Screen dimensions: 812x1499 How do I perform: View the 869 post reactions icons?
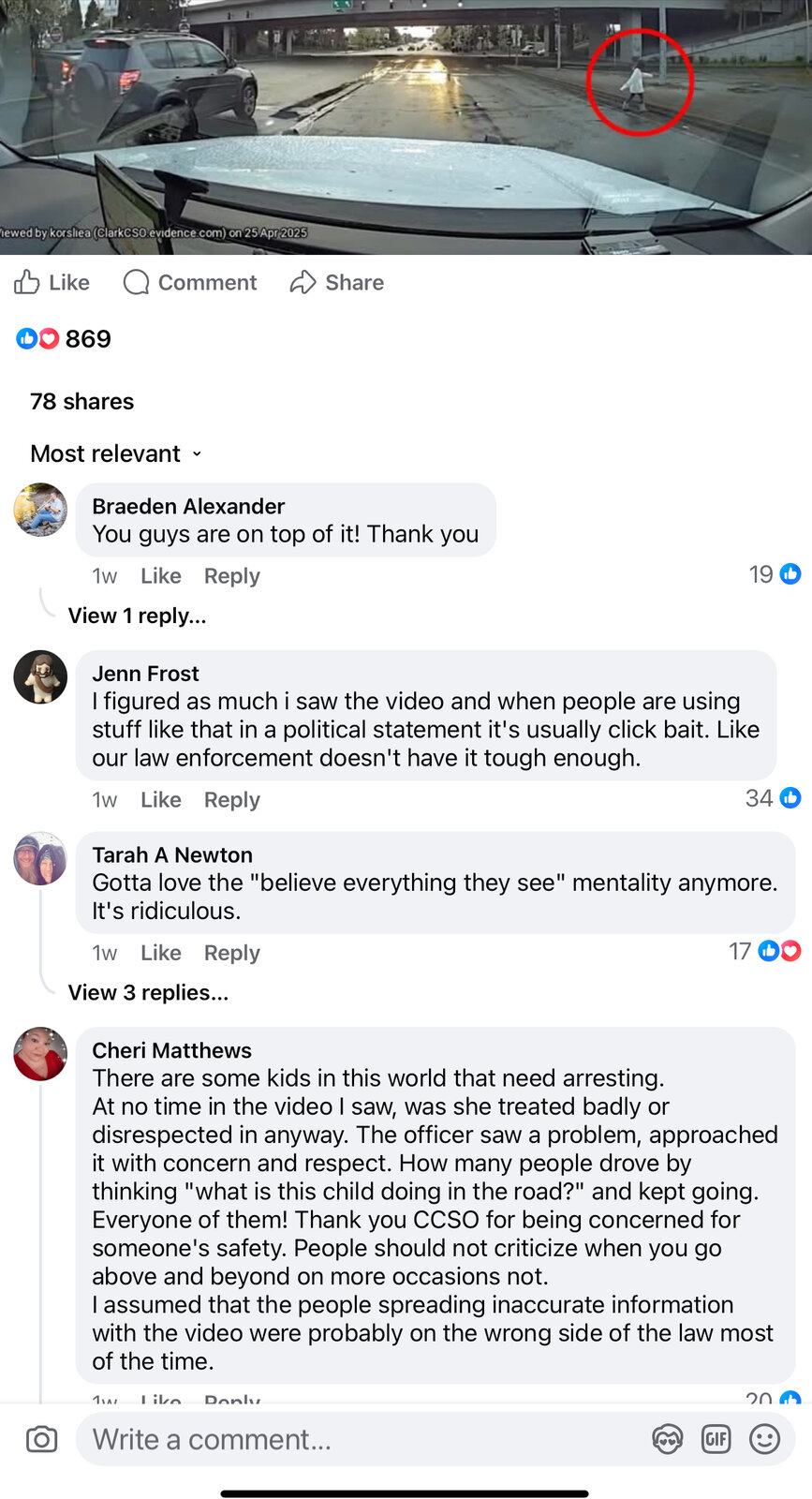[37, 339]
